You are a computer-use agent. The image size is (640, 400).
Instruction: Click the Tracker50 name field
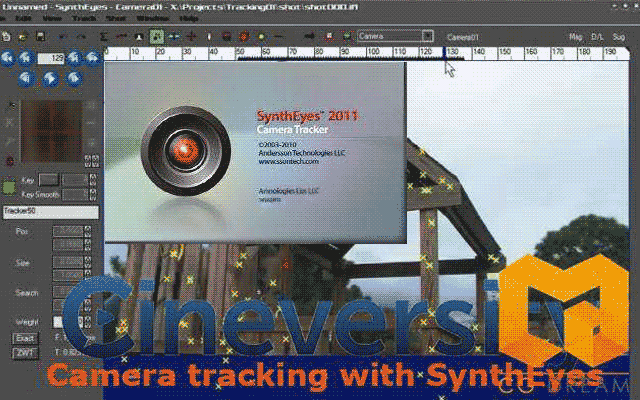(x=51, y=212)
